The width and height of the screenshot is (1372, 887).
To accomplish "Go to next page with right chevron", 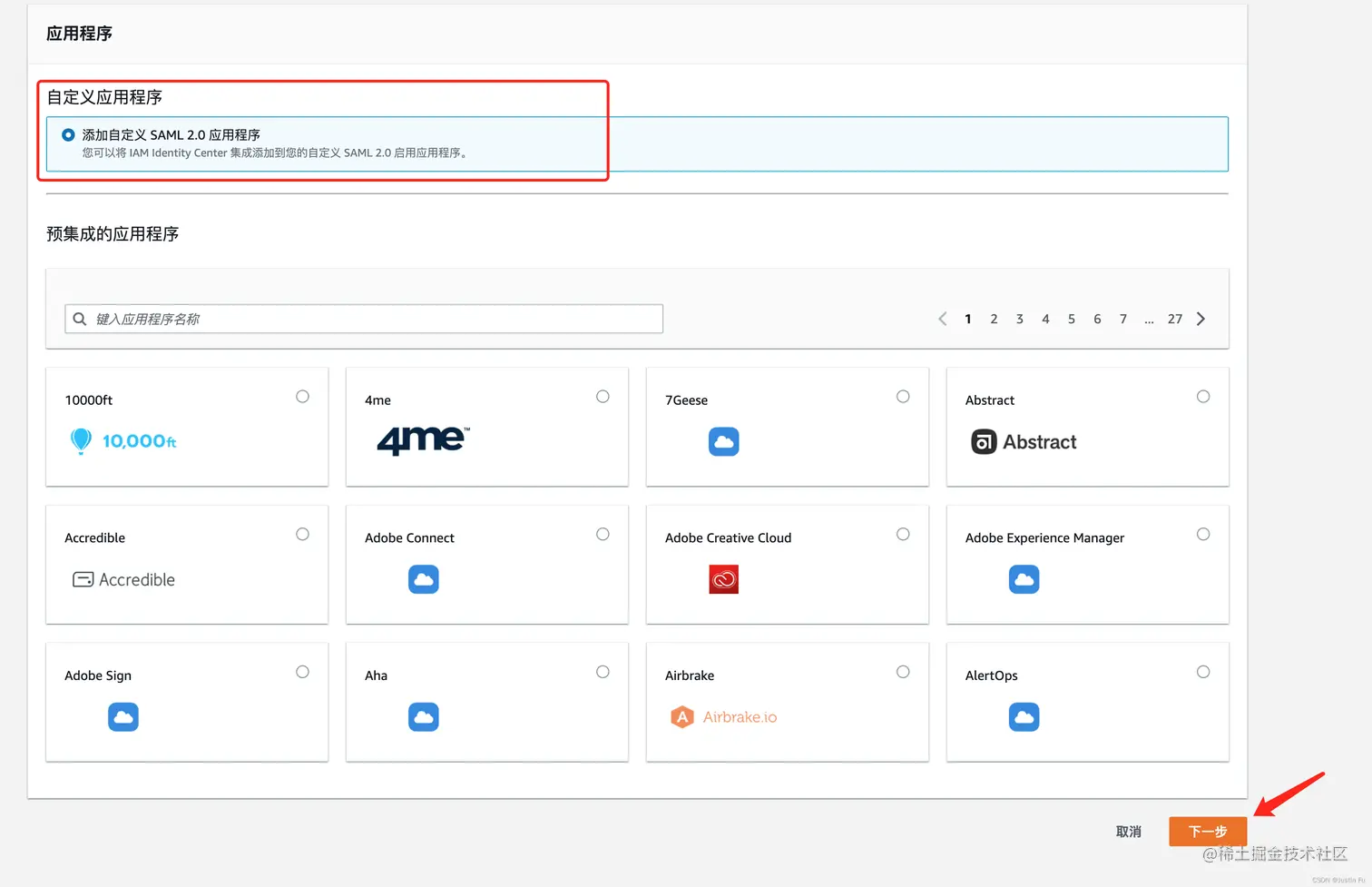I will coord(1201,319).
